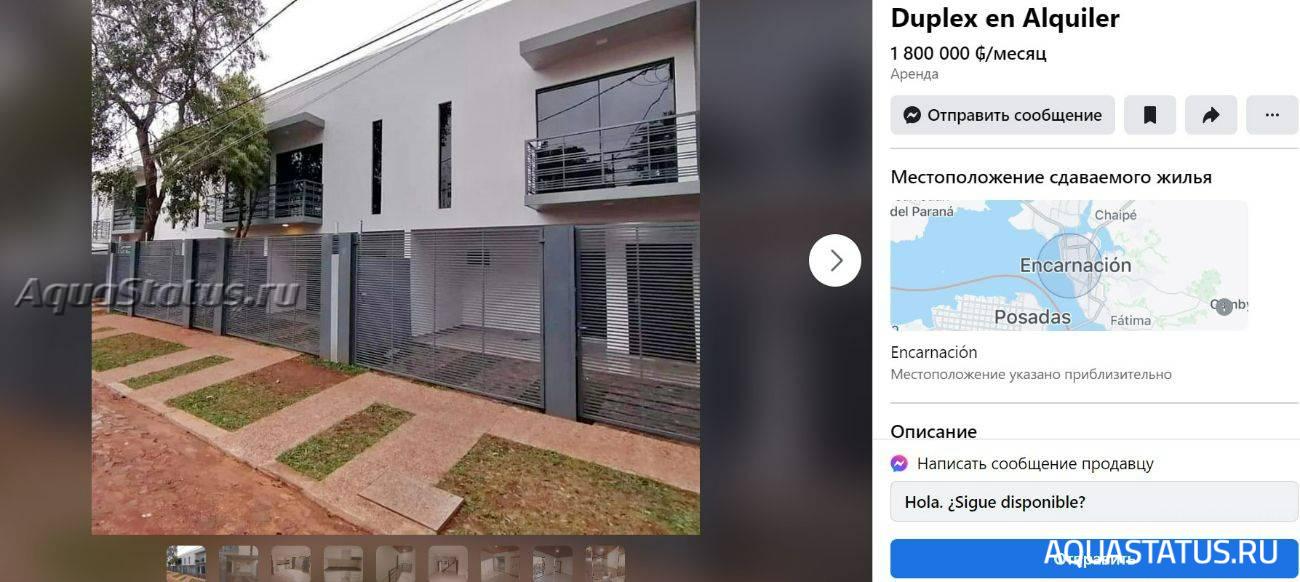Select the second photo thumbnail
This screenshot has width=1300, height=582.
238,564
